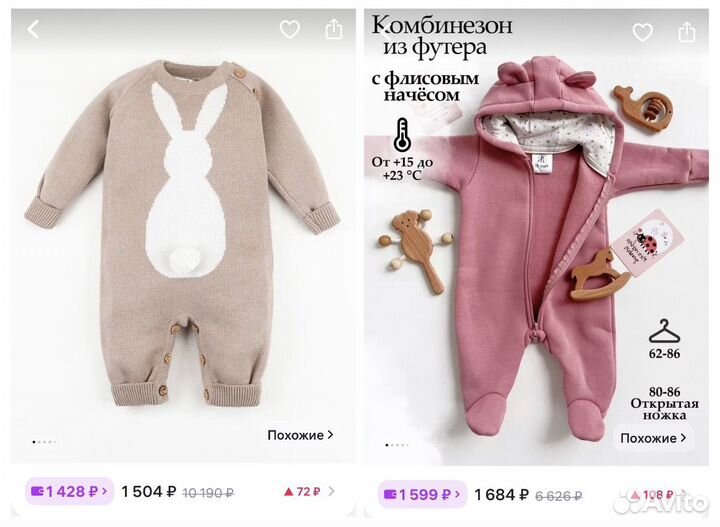The height and width of the screenshot is (527, 720).
Task: Select the 1 599 ₽ wallet price badge
Action: click(x=420, y=493)
